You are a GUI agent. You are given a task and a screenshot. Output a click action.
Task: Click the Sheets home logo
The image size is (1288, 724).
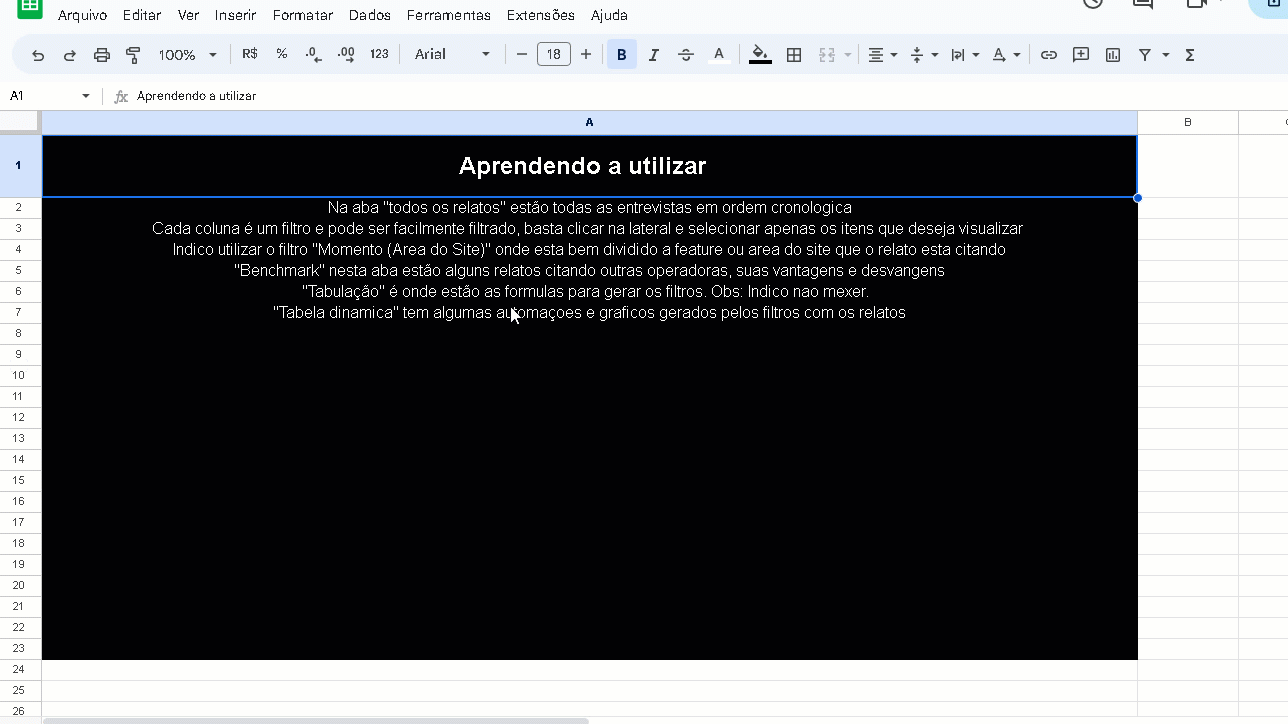tap(30, 8)
